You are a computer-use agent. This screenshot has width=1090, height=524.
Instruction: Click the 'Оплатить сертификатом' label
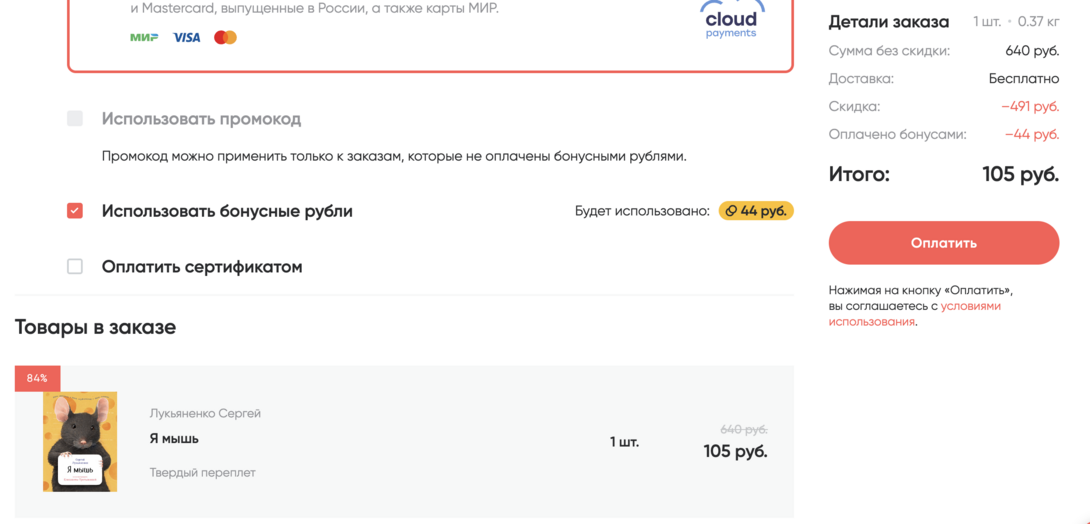coord(202,267)
